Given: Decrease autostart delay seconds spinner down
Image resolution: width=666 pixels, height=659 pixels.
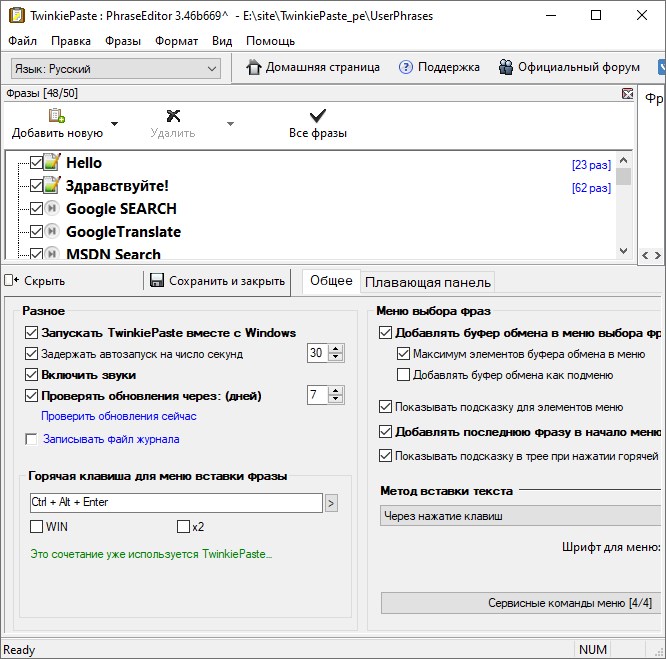Looking at the screenshot, I should tap(336, 357).
